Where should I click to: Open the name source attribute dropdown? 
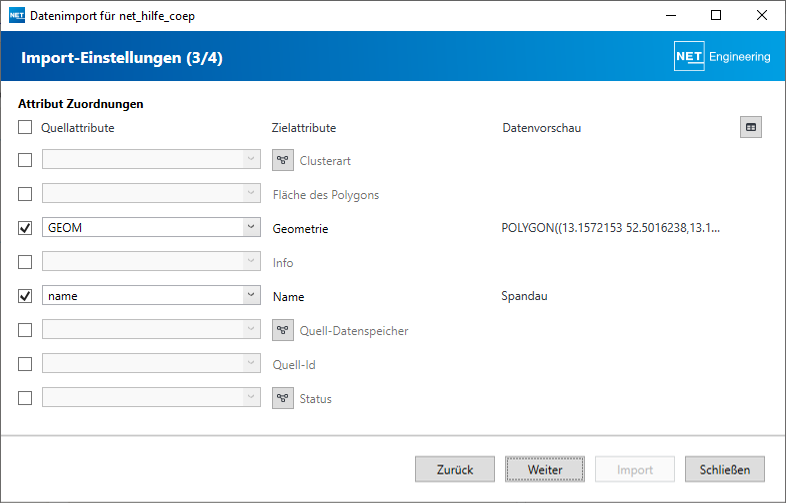[151, 295]
